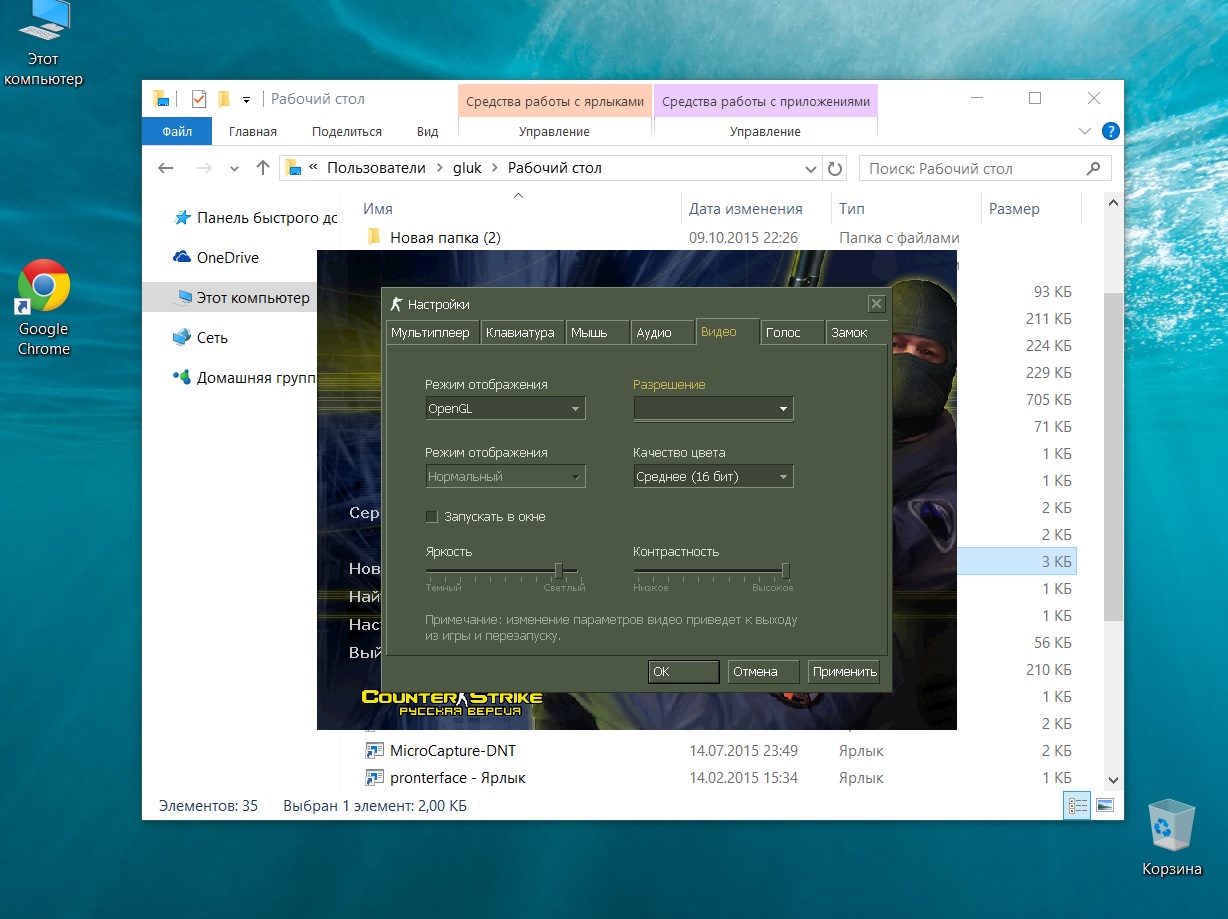Click the Отмена button
This screenshot has height=919, width=1228.
point(762,672)
